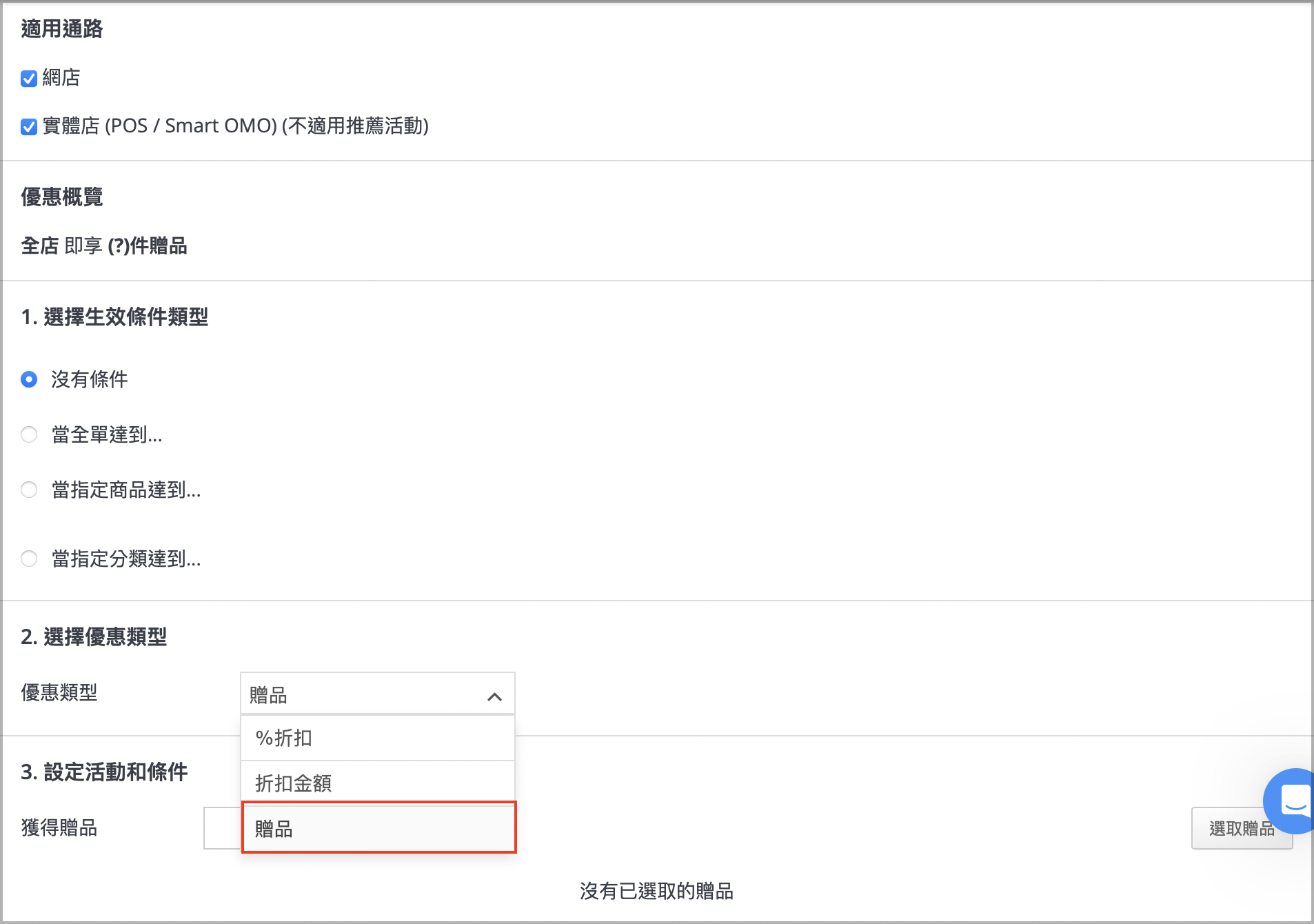Image resolution: width=1314 pixels, height=924 pixels.
Task: Click the 優惠類型 field label
Action: (x=59, y=692)
